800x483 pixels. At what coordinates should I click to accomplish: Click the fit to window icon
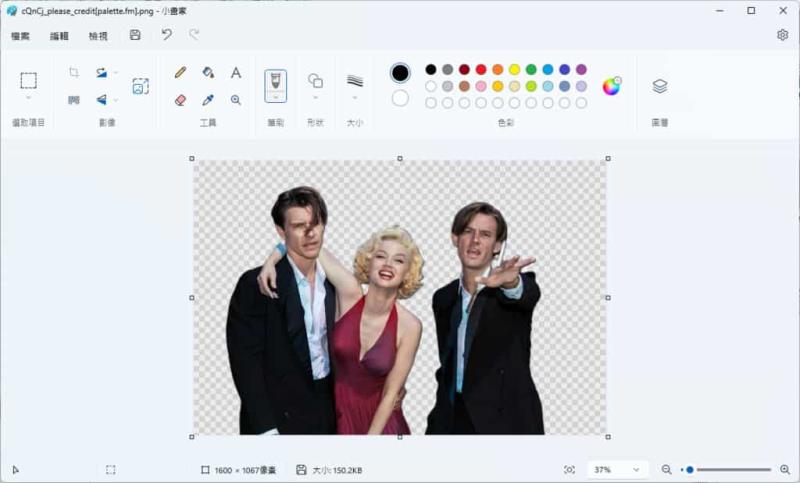(569, 470)
